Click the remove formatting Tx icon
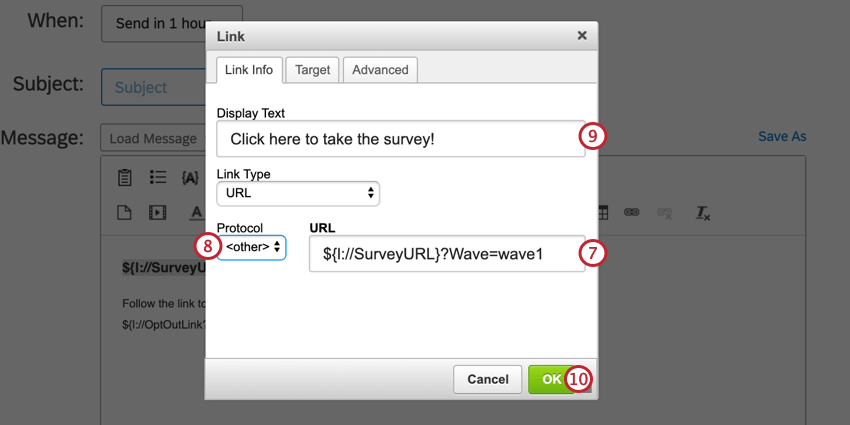This screenshot has width=850, height=425. (703, 212)
